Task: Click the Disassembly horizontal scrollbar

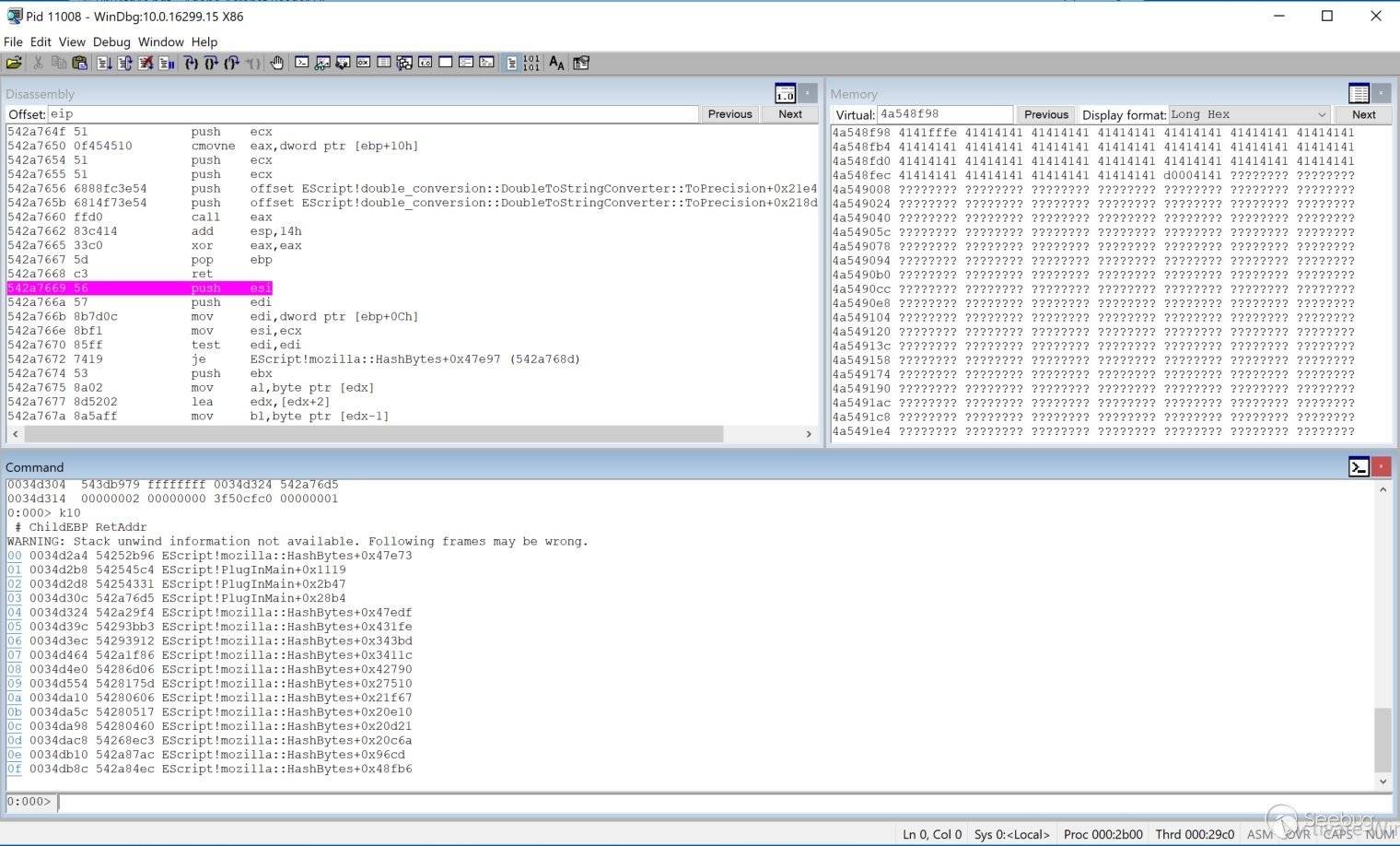Action: [x=368, y=433]
